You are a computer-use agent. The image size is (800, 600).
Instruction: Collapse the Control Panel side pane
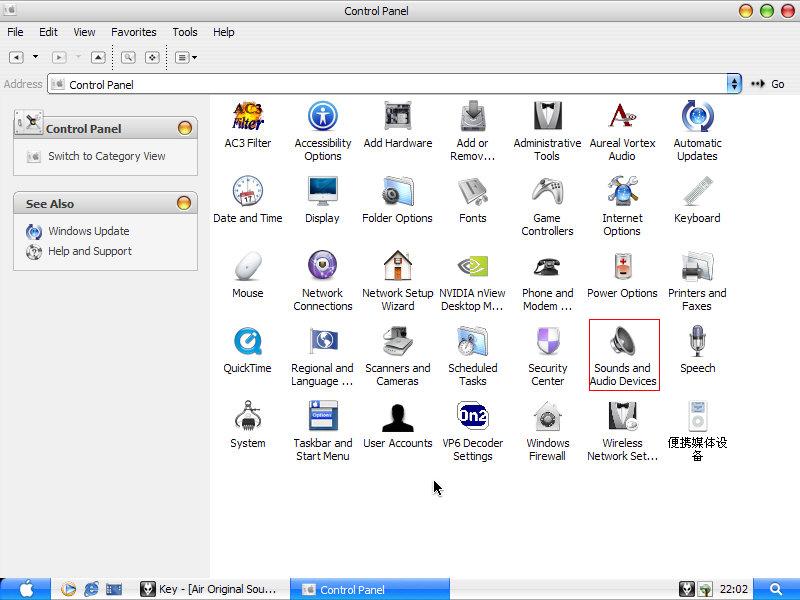click(x=185, y=128)
